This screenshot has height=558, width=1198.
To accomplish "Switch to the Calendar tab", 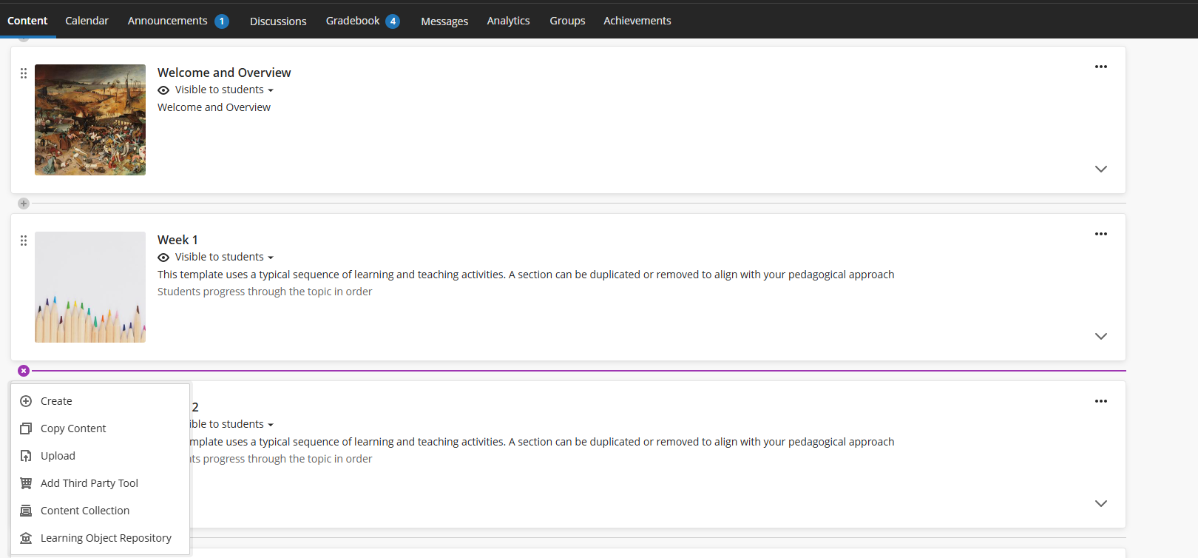I will tap(86, 21).
